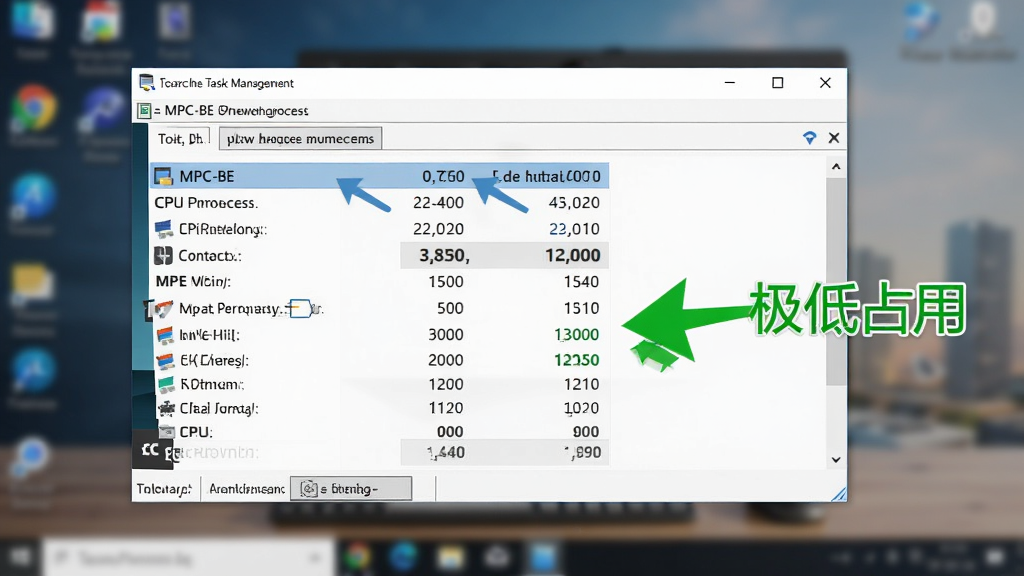The image size is (1024, 576).
Task: Click the icon next to CPiRnetelong row
Action: click(x=164, y=229)
